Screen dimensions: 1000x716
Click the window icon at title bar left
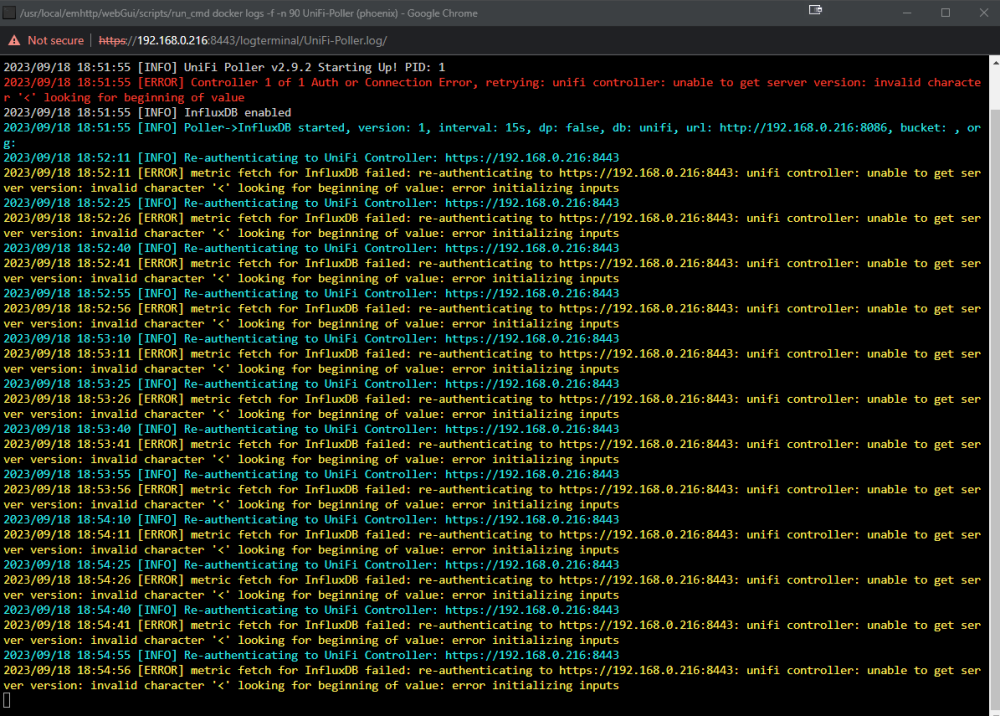click(x=9, y=13)
